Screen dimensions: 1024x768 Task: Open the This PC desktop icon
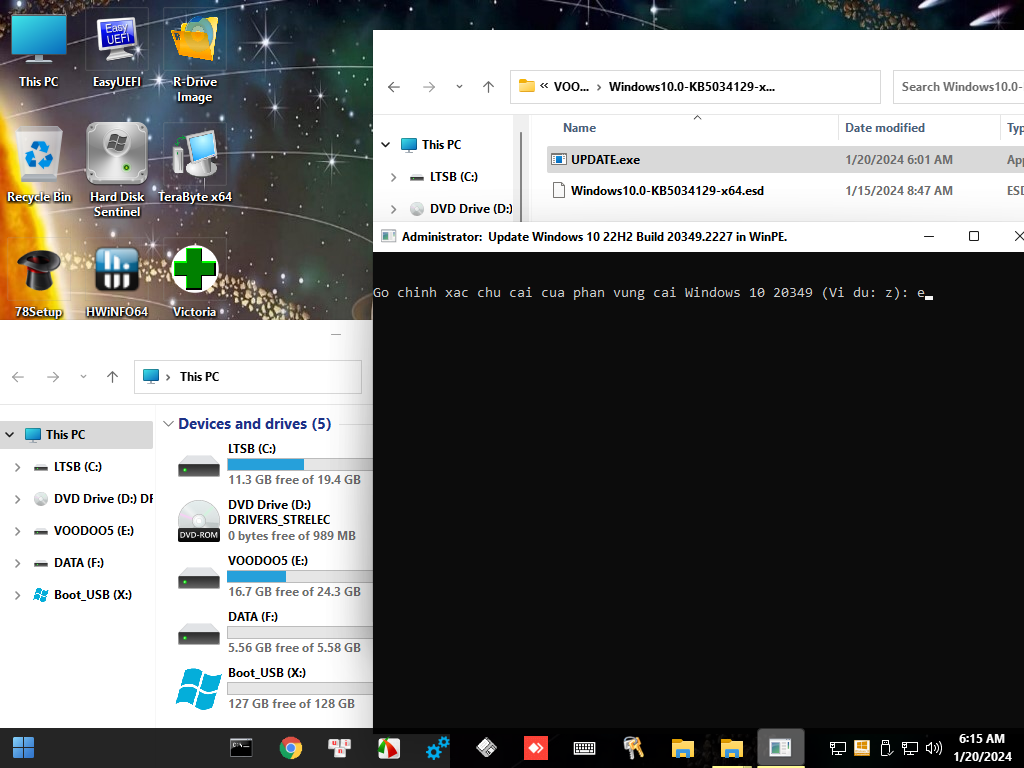(39, 50)
